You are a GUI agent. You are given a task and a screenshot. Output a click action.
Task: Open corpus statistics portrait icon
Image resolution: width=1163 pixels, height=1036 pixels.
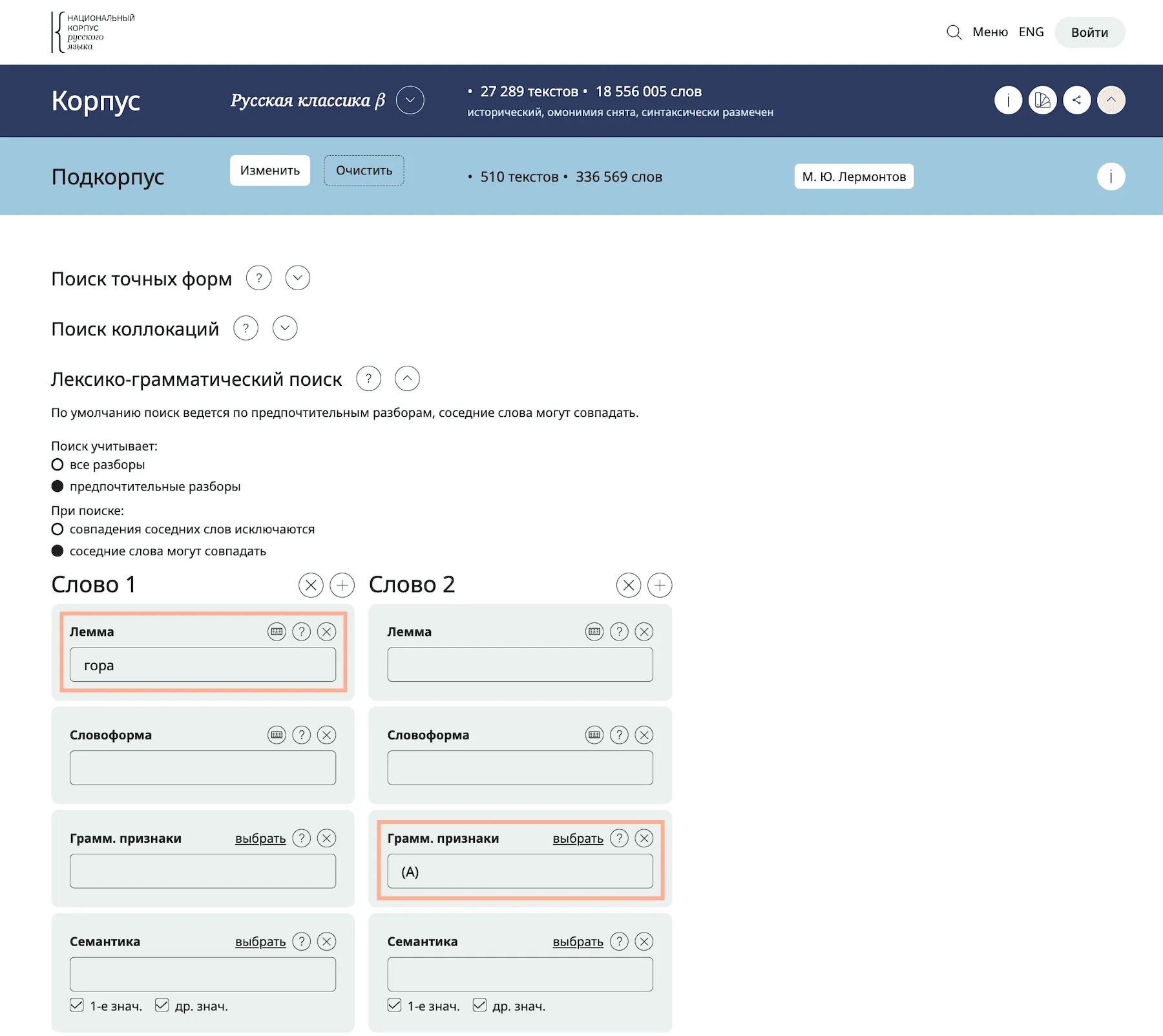pos(1042,100)
